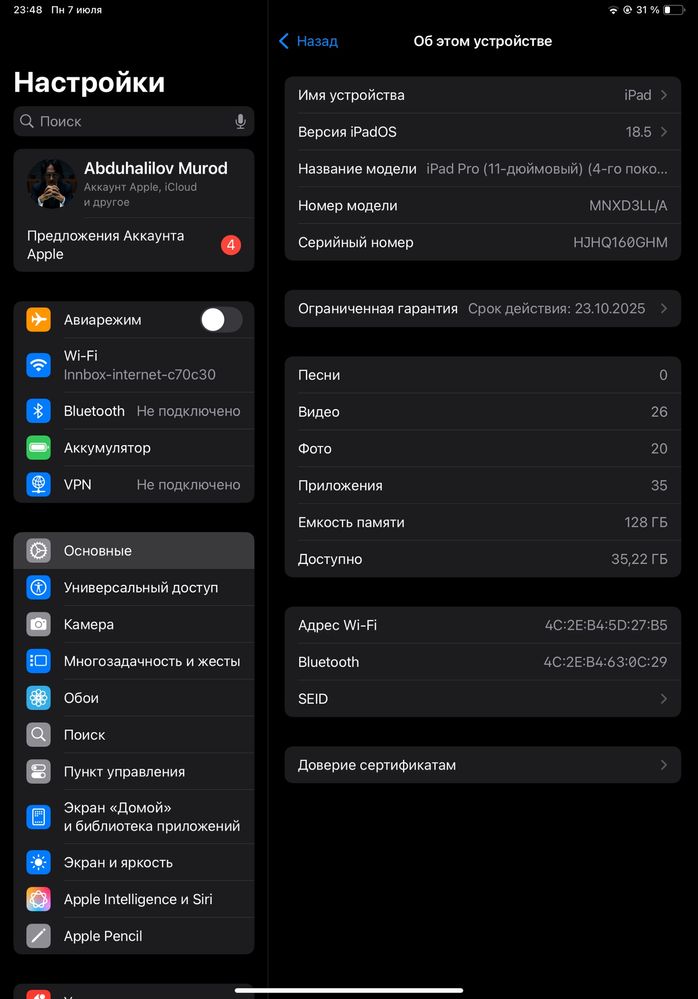Open Пункт управления settings
This screenshot has height=999, width=698.
tap(134, 772)
